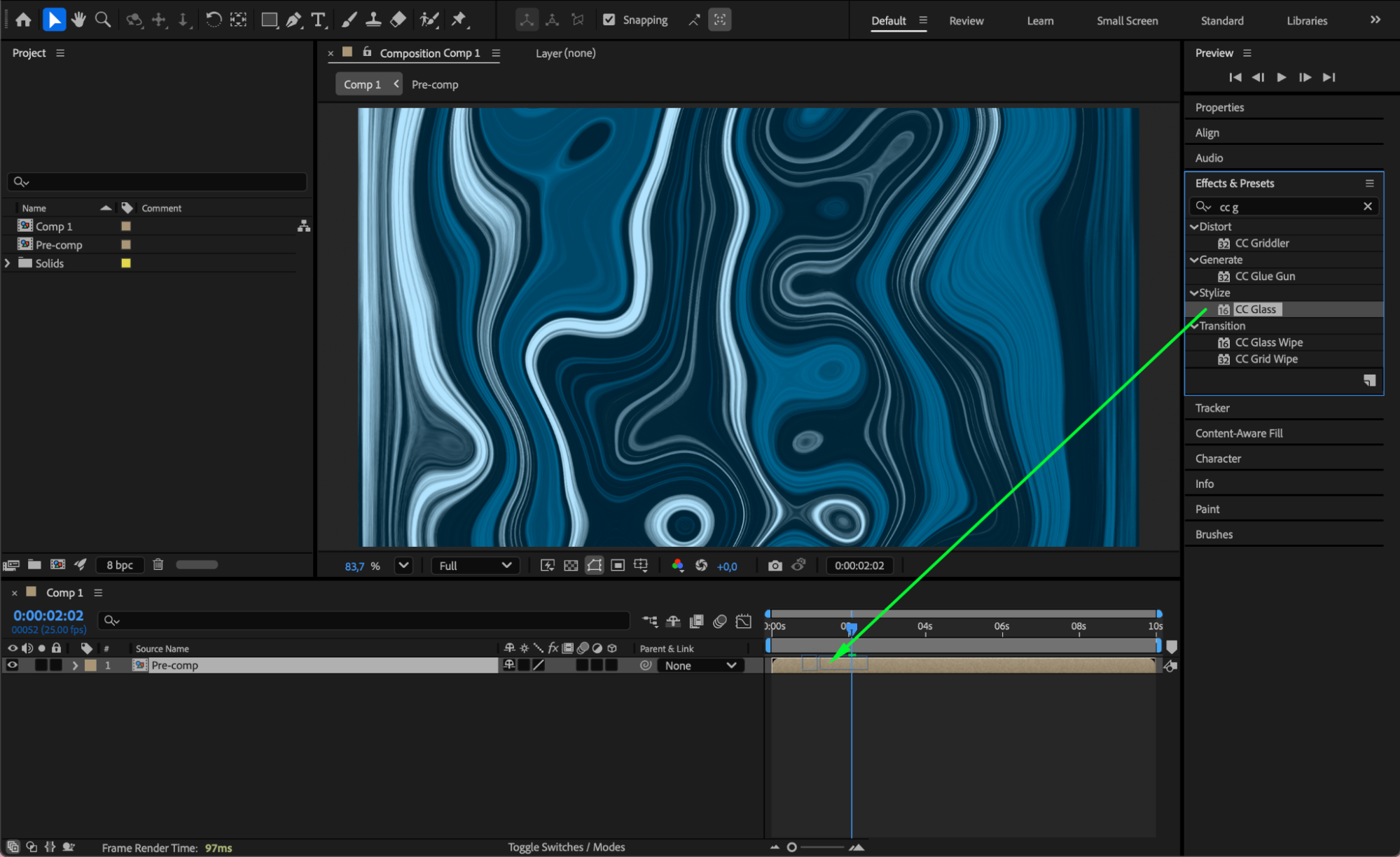Screen dimensions: 1400x857
Task: Click the snapshot camera icon
Action: click(x=775, y=566)
